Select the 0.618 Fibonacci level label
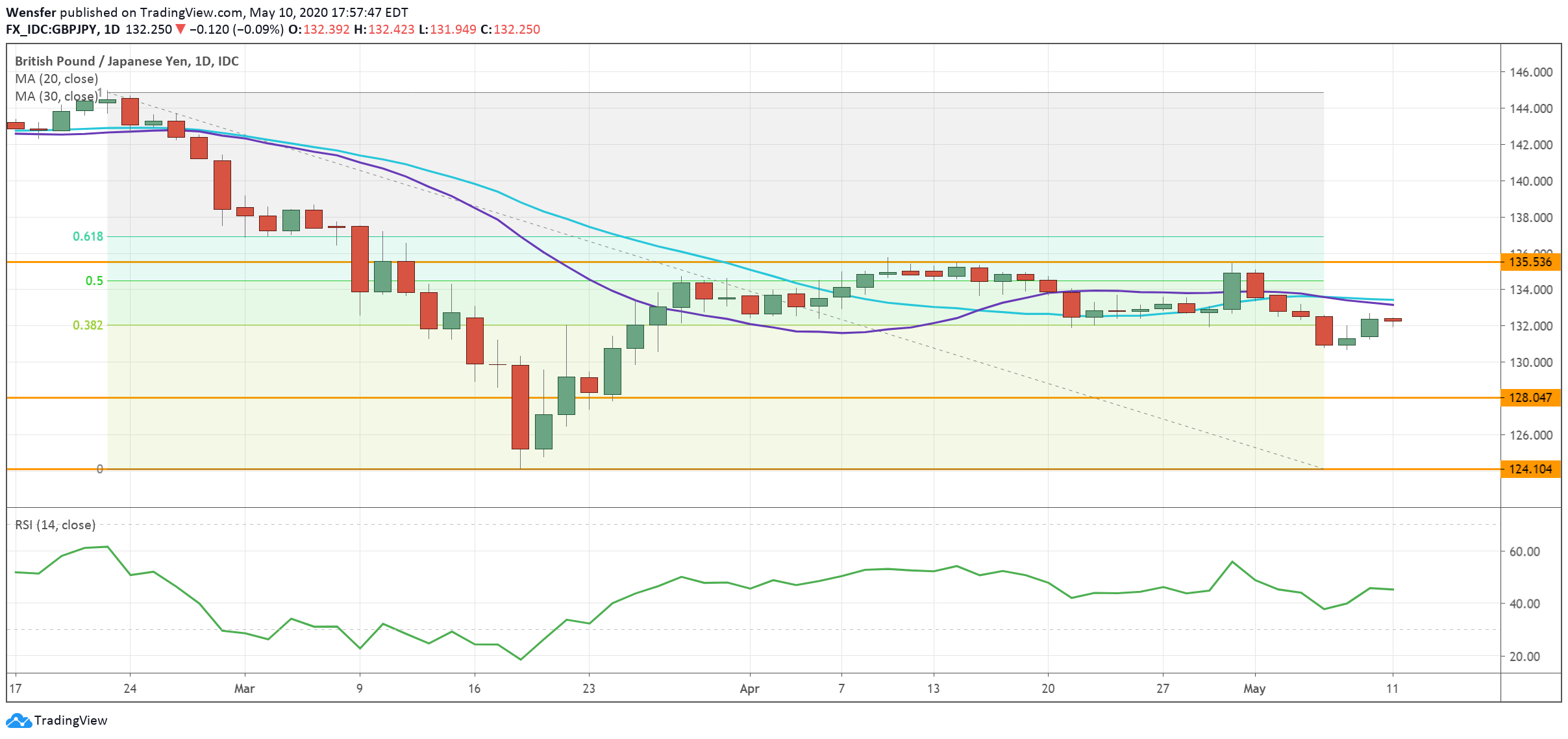The image size is (1568, 739). (88, 236)
